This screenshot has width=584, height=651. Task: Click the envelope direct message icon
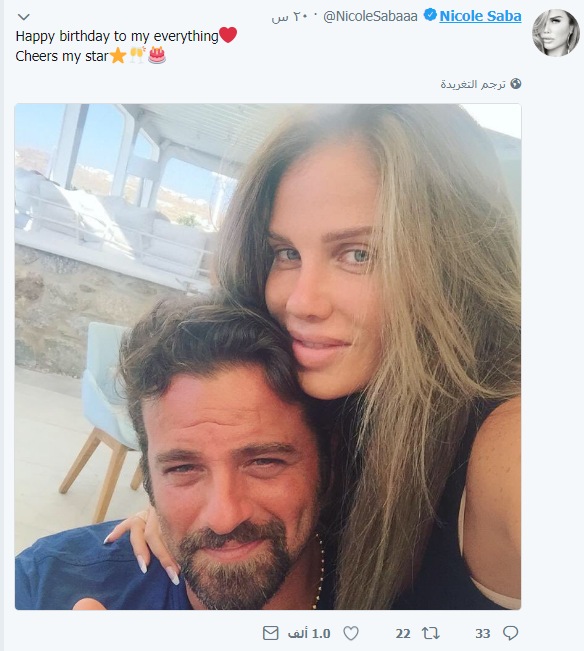(x=271, y=633)
